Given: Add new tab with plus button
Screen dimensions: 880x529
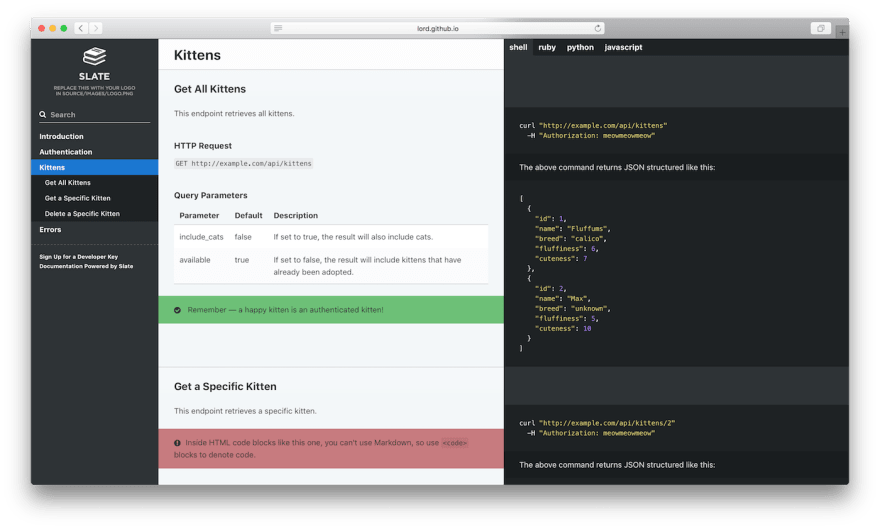Looking at the screenshot, I should point(842,32).
